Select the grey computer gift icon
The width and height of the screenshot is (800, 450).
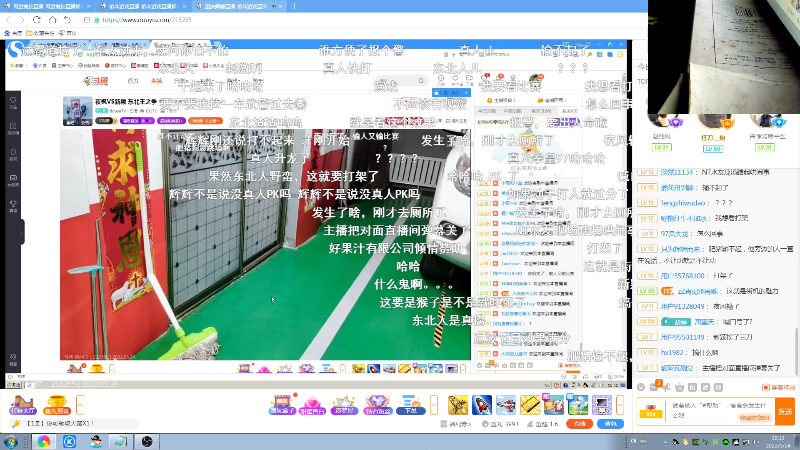point(602,405)
